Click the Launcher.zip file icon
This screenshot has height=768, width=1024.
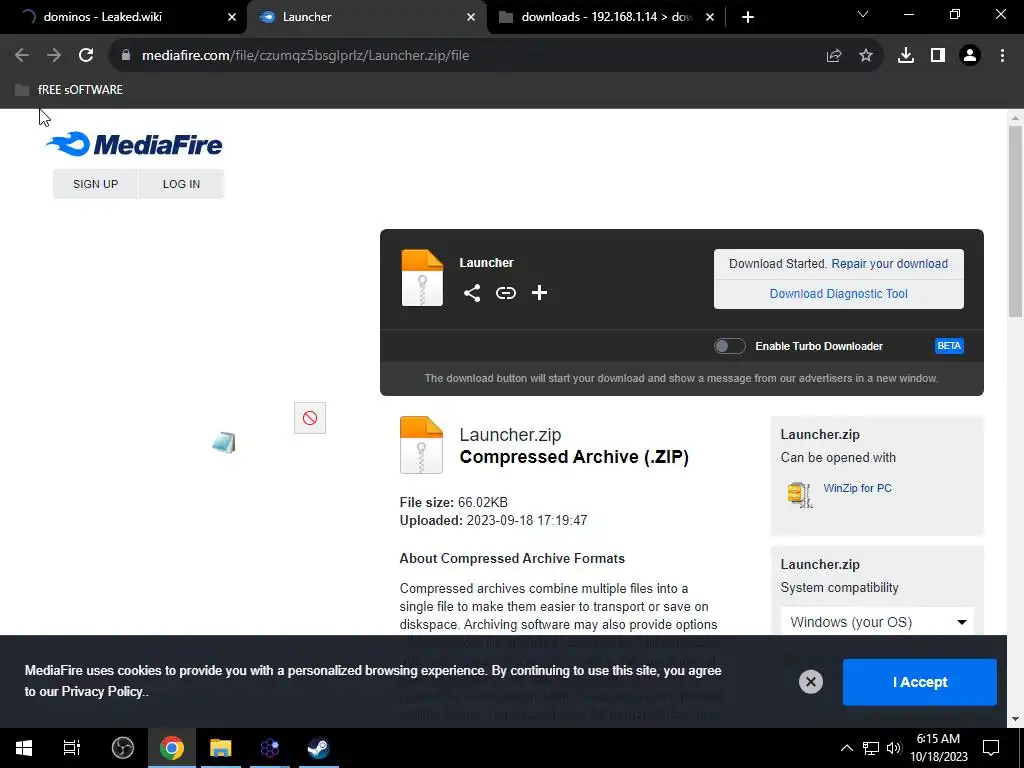[x=421, y=445]
